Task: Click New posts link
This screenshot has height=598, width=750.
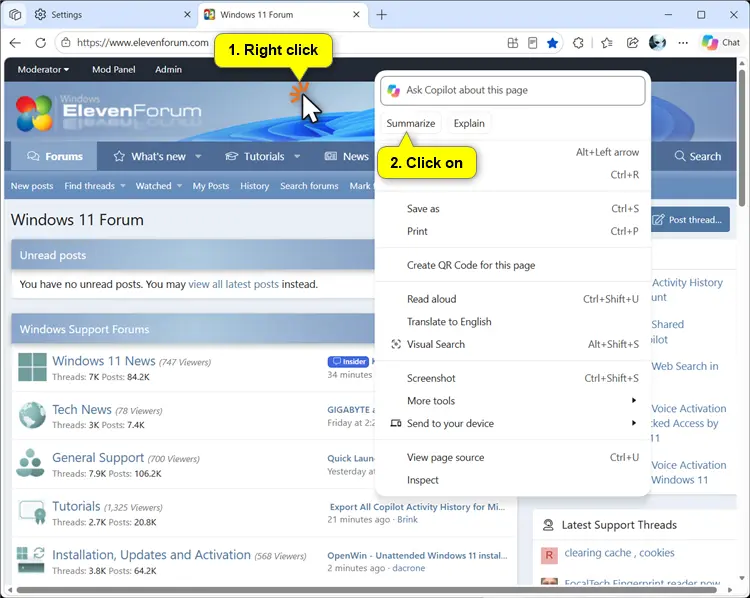Action: tap(32, 186)
